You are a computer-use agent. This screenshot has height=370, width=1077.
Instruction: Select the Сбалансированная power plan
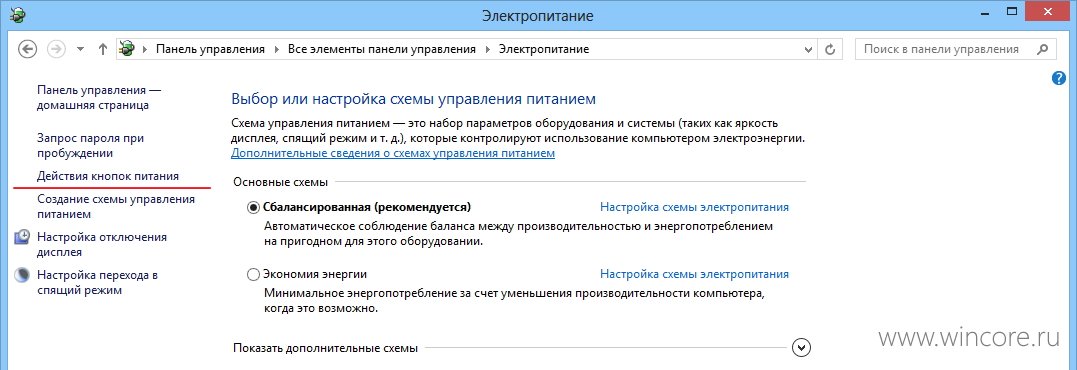tap(253, 207)
